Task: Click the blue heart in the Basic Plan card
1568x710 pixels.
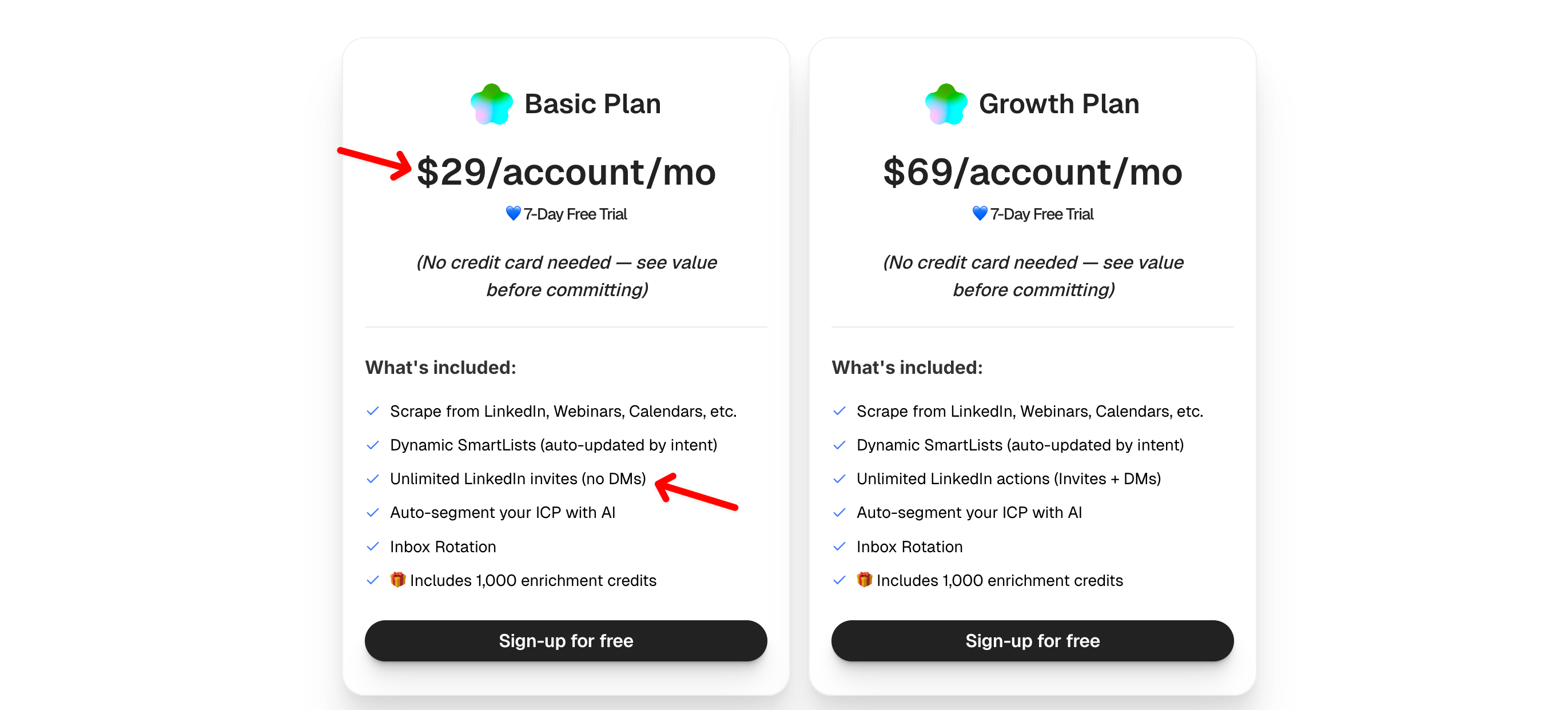Action: pyautogui.click(x=513, y=214)
